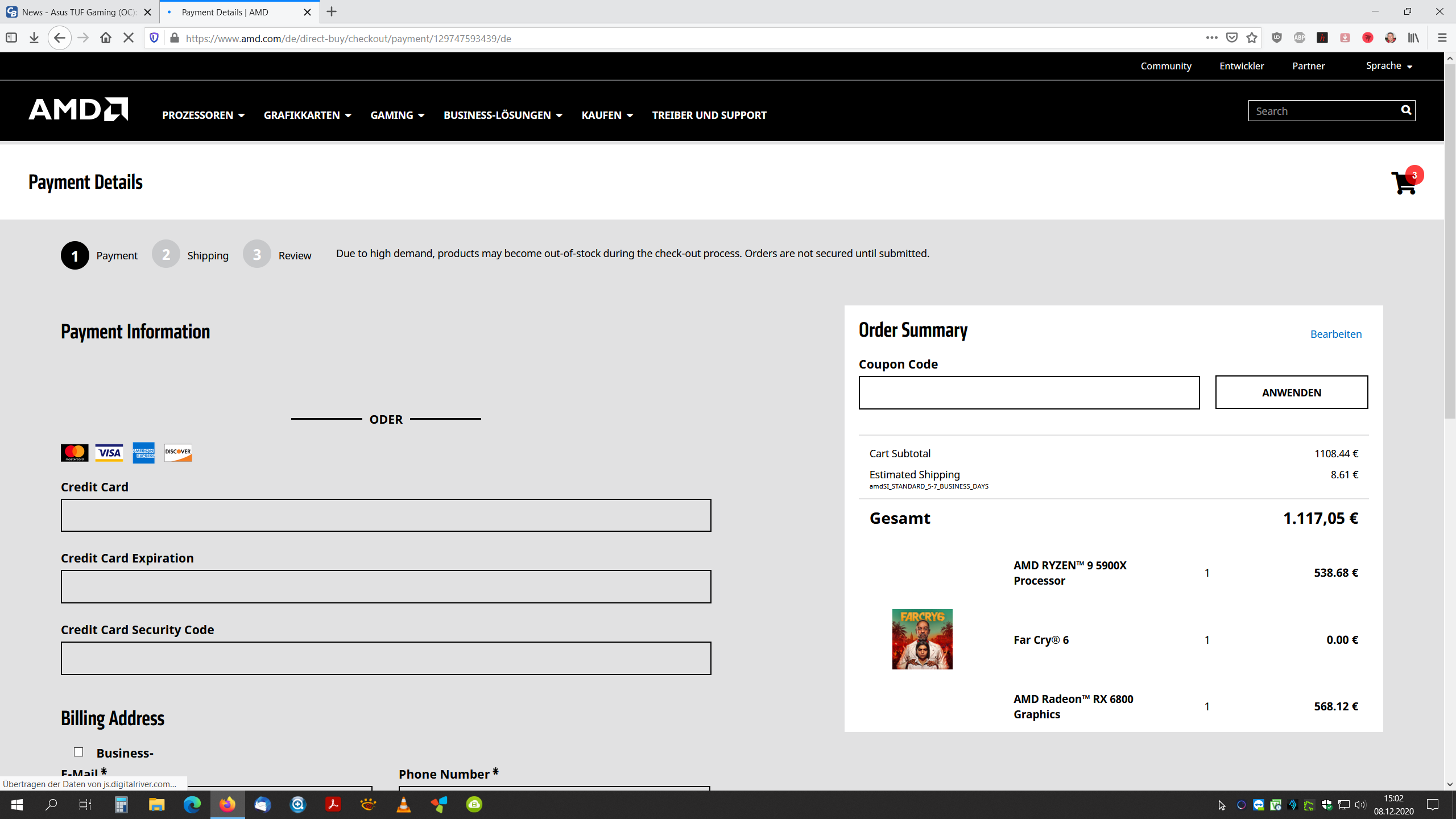Viewport: 1456px width, 819px height.
Task: Click the Bearbeiten link in Order Summary
Action: [x=1335, y=334]
